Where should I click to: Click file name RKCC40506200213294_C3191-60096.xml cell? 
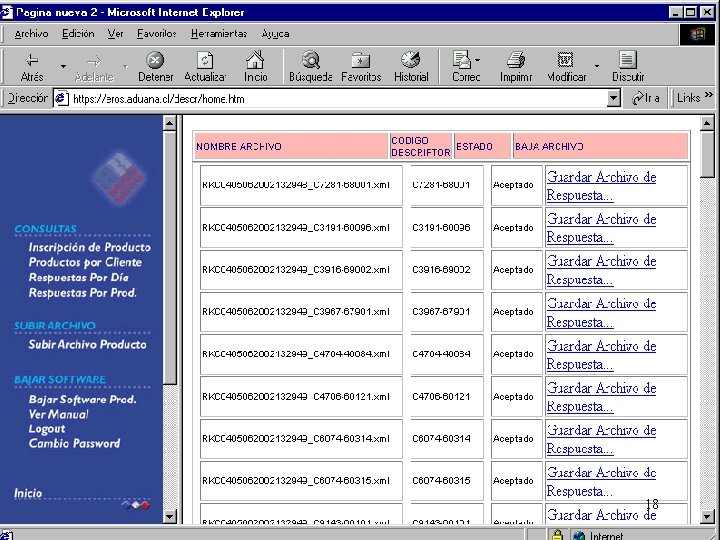[x=301, y=228]
